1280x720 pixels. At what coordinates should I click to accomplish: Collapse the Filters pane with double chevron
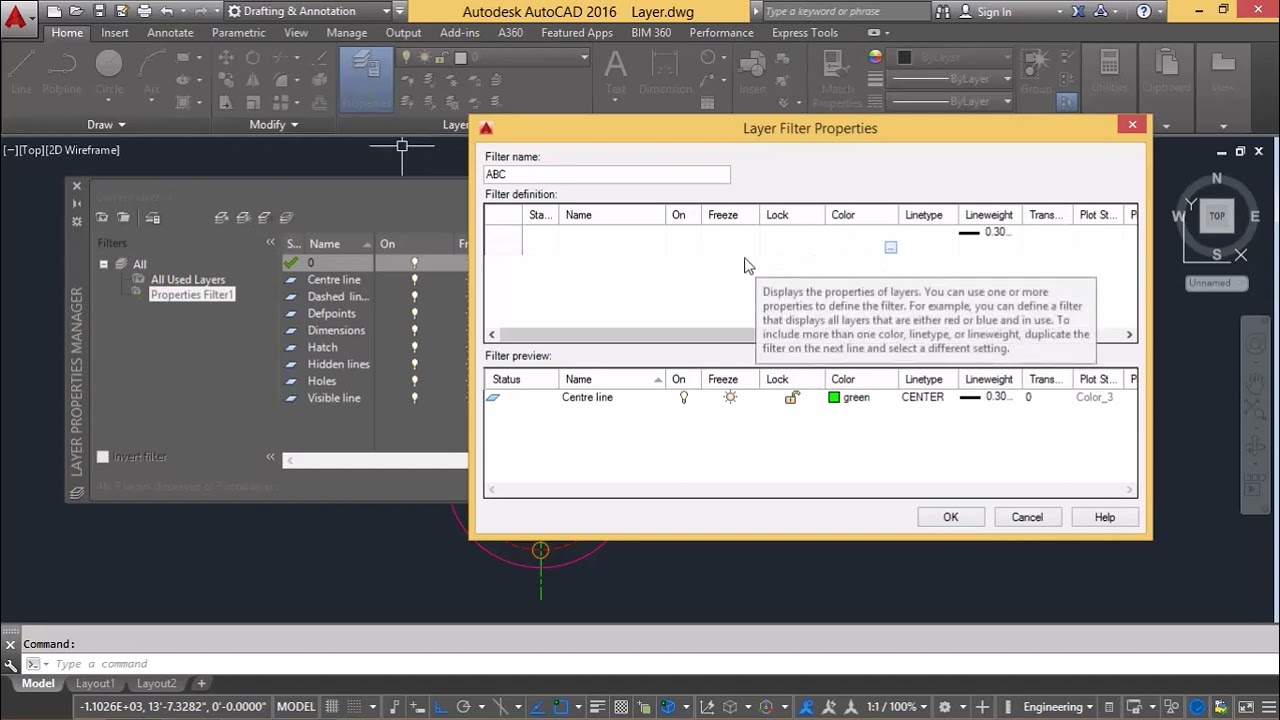270,243
